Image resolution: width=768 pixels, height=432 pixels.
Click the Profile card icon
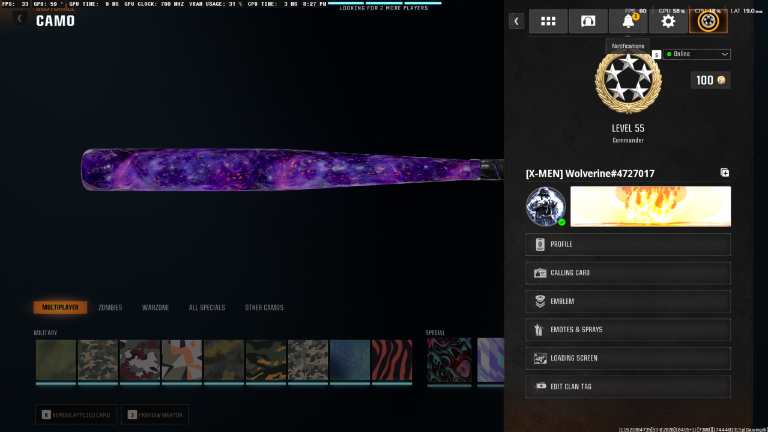coord(540,244)
